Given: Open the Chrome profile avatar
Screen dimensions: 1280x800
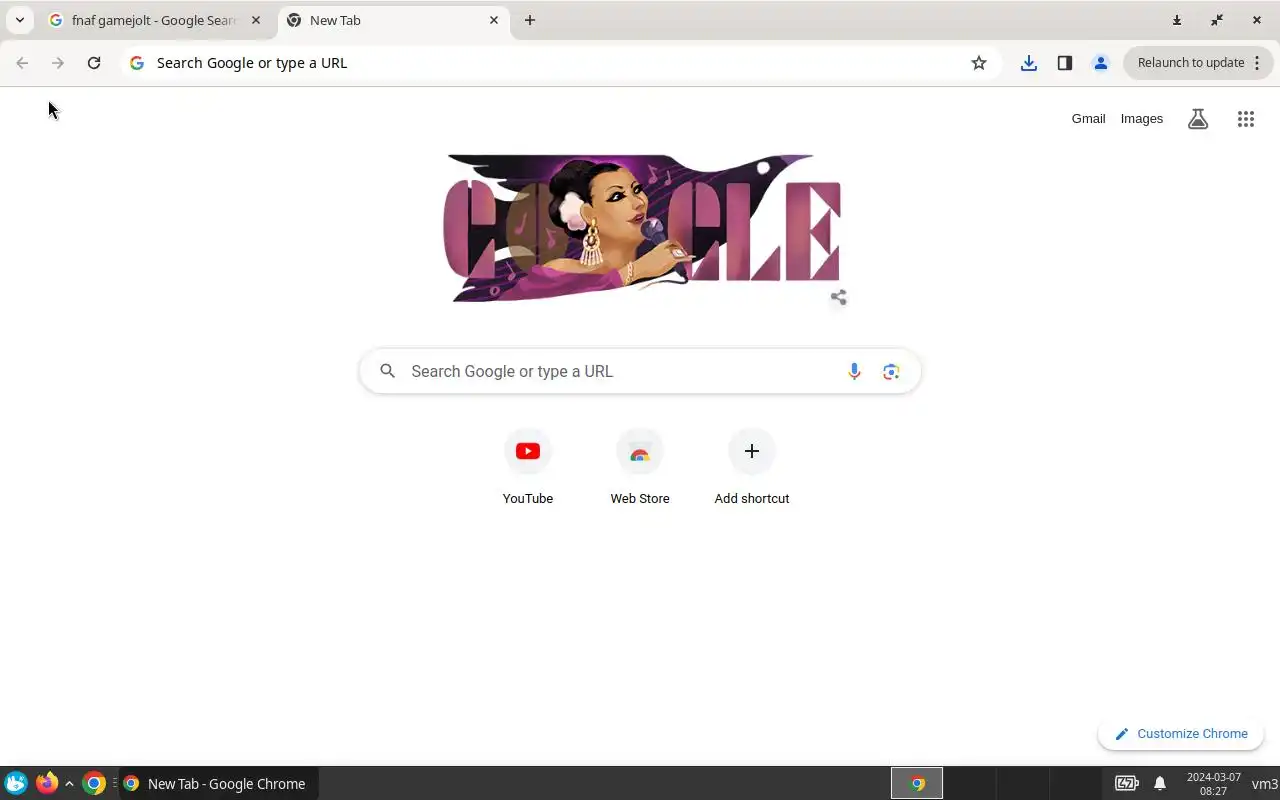Looking at the screenshot, I should 1101,63.
